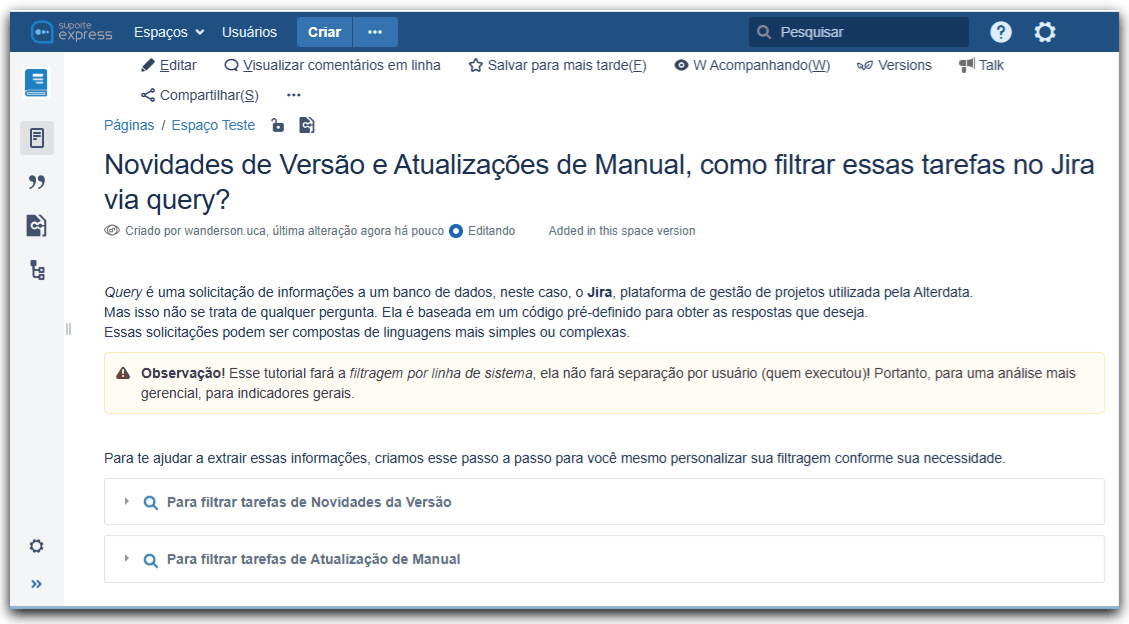The image size is (1129, 624).
Task: Open the top-bar administration gear
Action: [x=1045, y=32]
